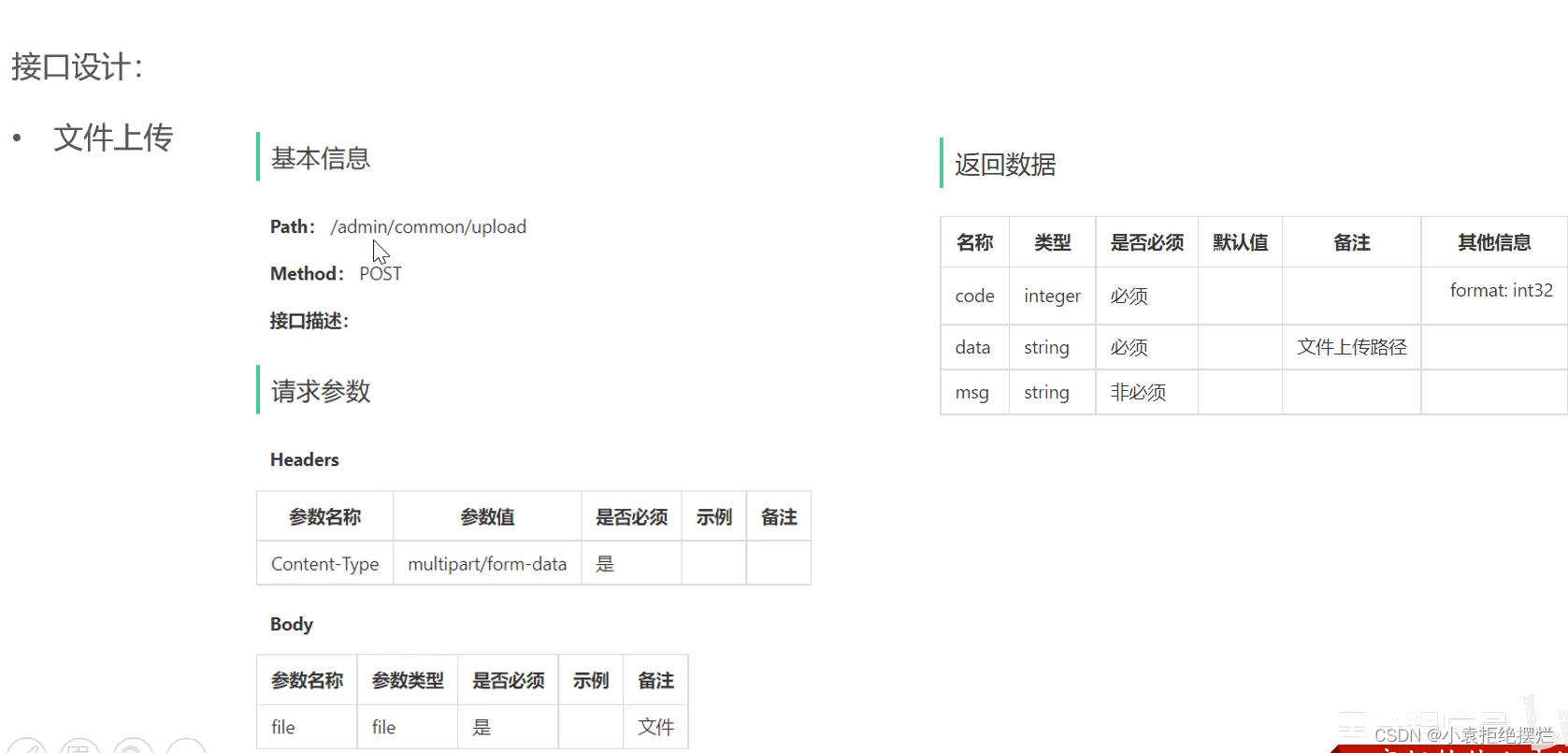Click 示例 header in Headers table

click(714, 516)
